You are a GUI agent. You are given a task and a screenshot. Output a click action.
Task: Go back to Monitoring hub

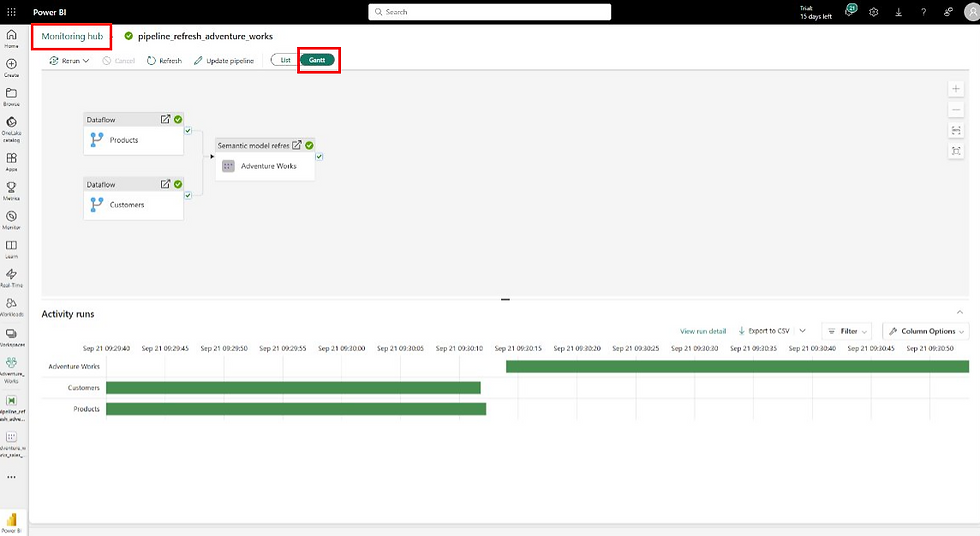click(x=72, y=36)
